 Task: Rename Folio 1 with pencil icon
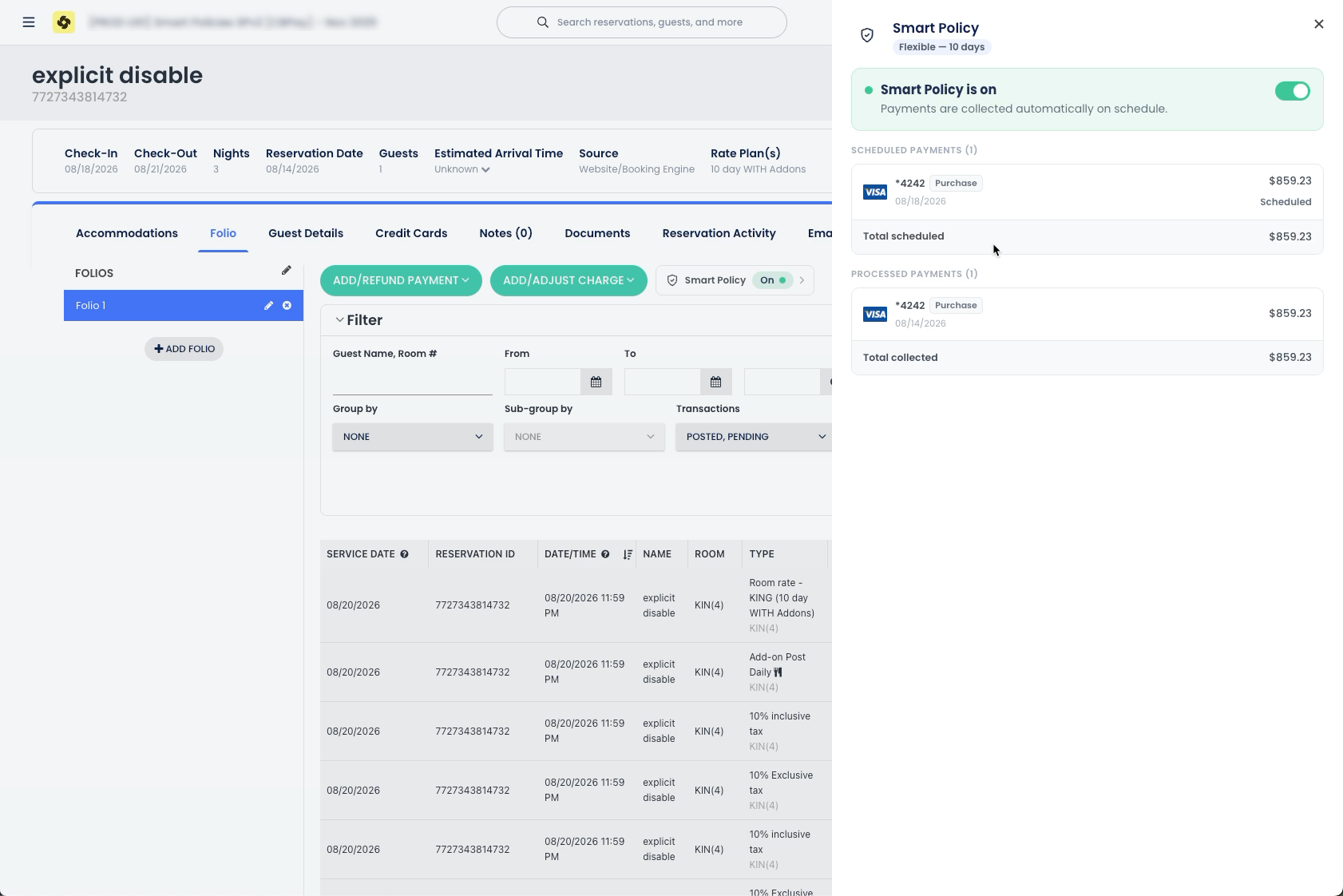coord(269,306)
